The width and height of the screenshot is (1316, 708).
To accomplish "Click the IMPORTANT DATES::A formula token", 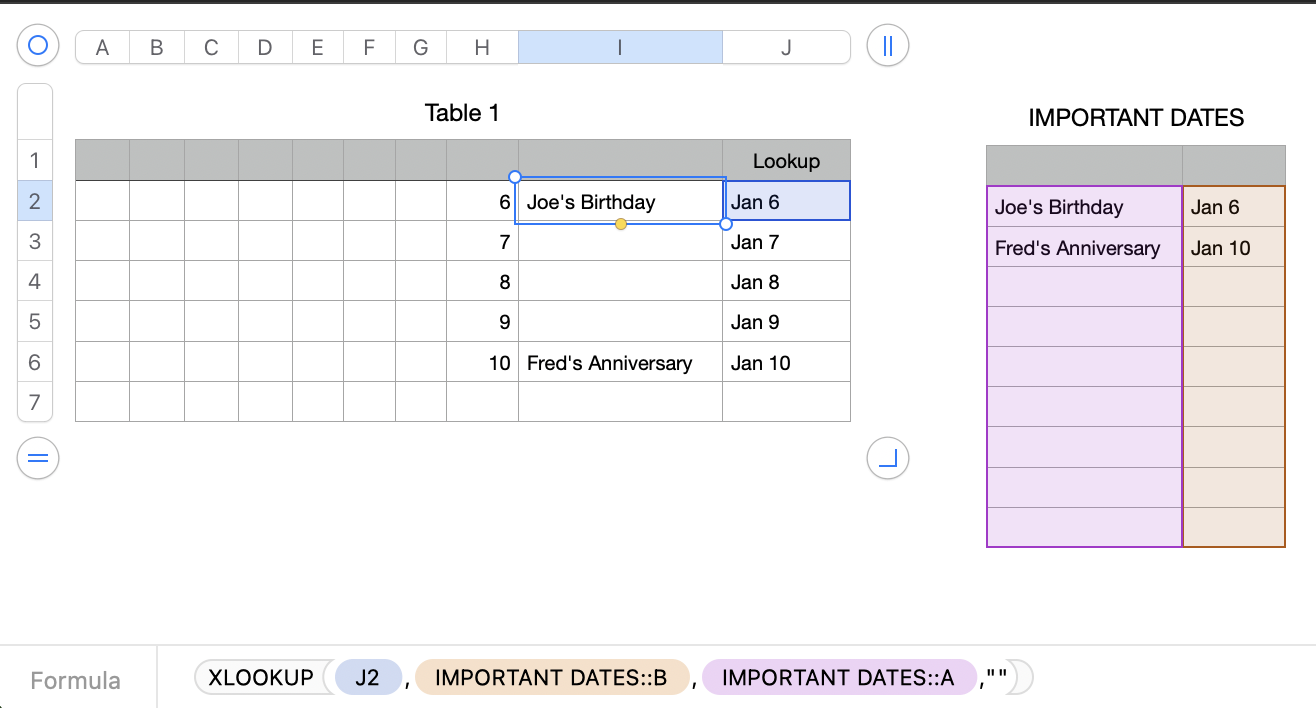I will [838, 678].
